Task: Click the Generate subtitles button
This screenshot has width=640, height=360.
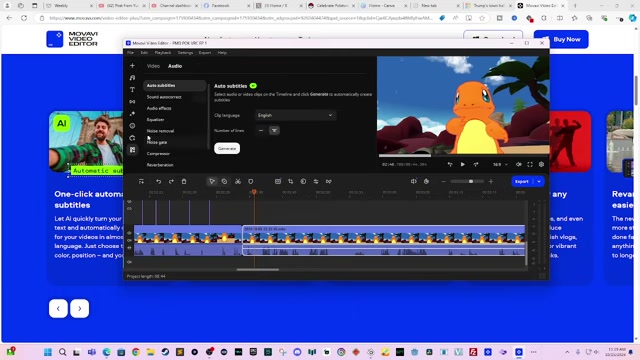Action: click(x=227, y=149)
